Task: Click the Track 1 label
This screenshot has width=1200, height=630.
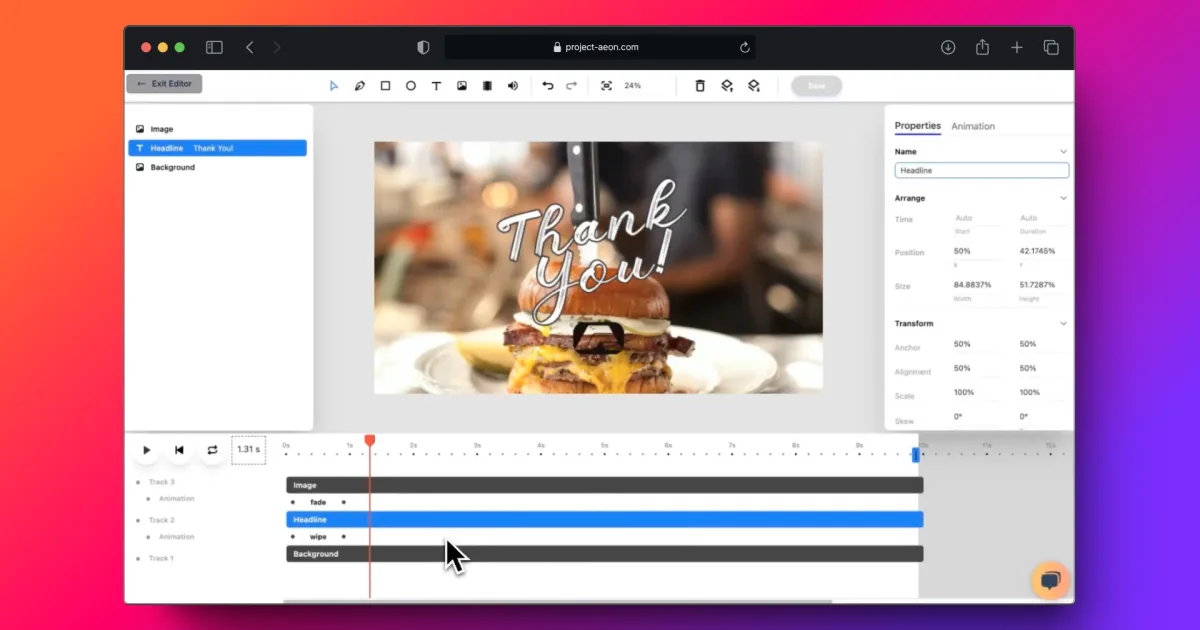Action: point(161,558)
